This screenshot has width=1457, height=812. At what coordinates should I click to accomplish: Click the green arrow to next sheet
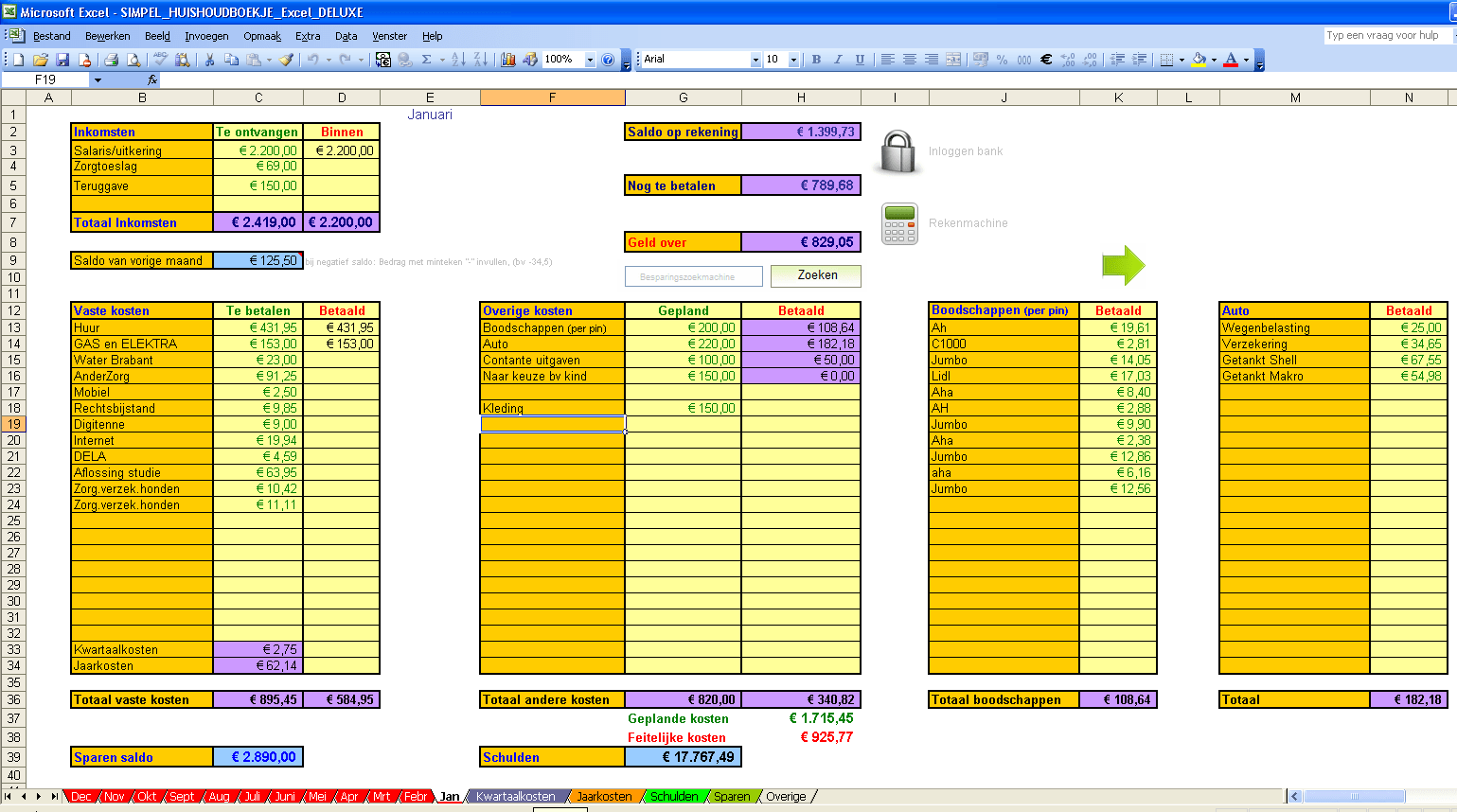[x=1124, y=265]
